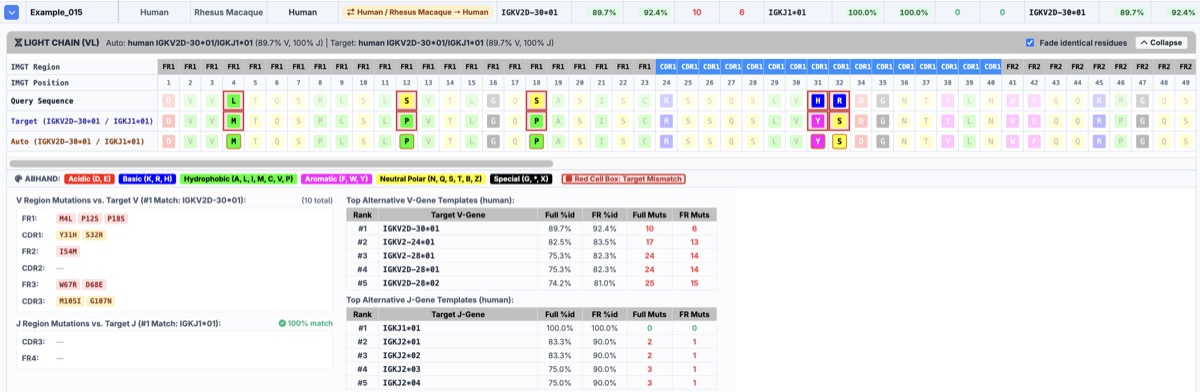Click the W67R mutation chip

click(68, 285)
